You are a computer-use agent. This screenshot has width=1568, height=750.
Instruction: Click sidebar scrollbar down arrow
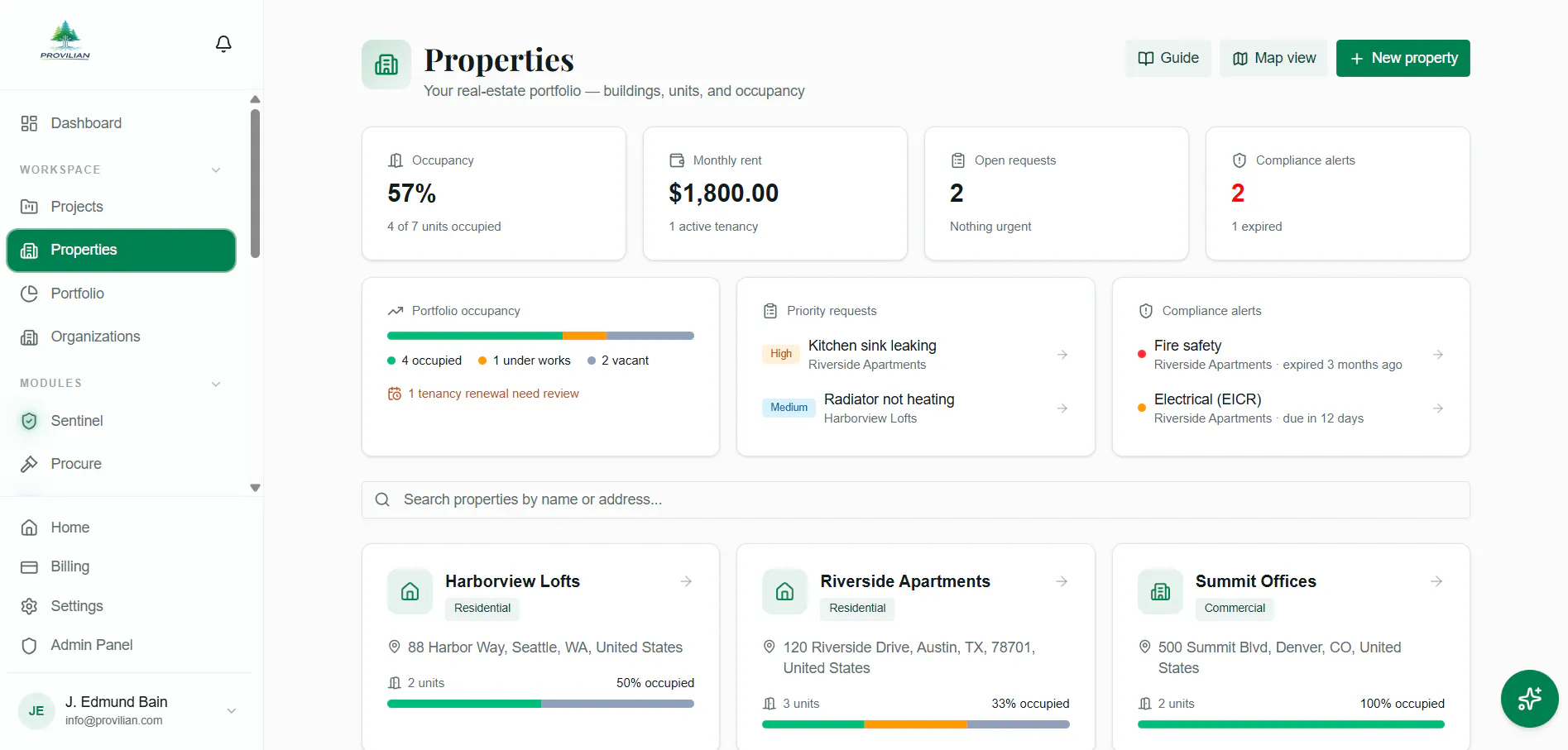255,488
